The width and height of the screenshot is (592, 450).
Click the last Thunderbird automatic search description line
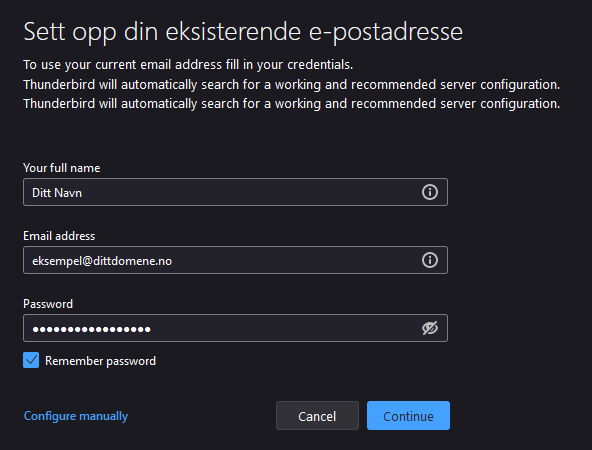pyautogui.click(x=291, y=103)
